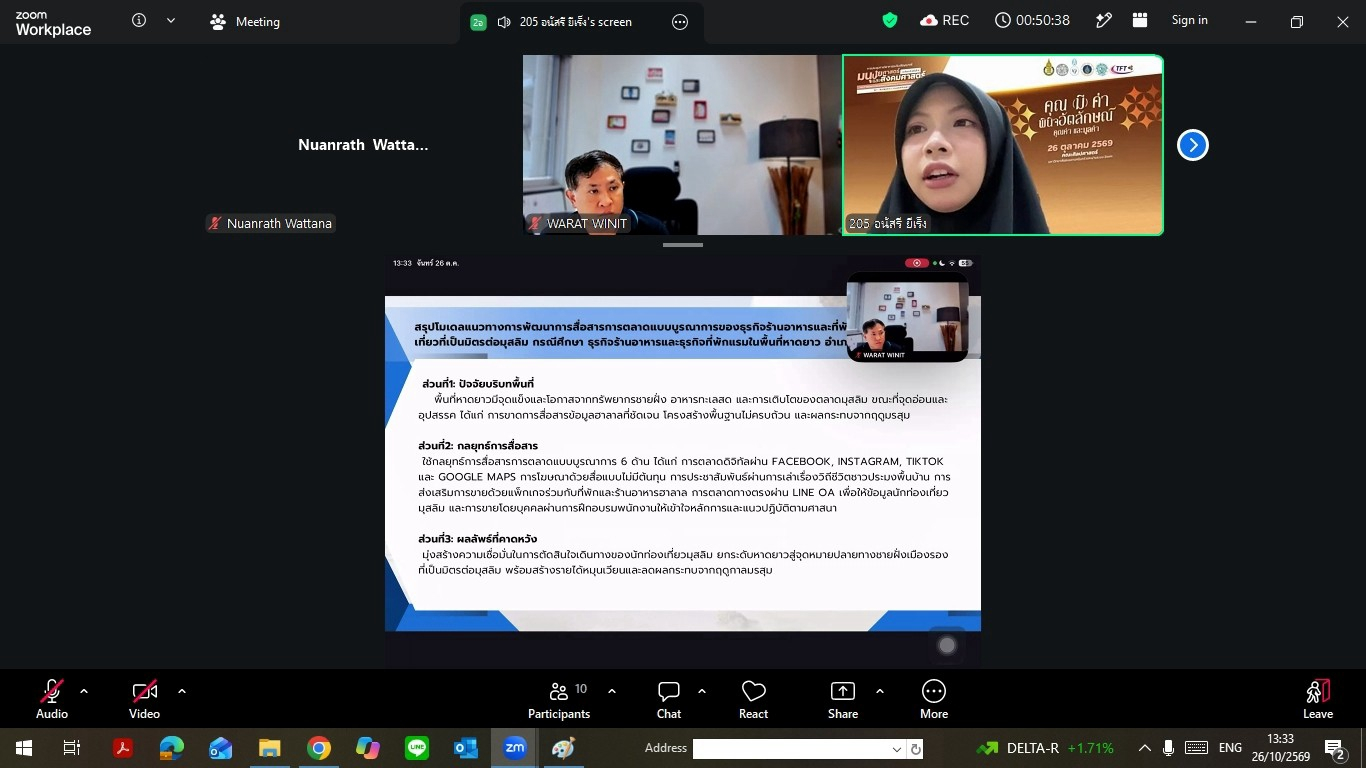Screen dimensions: 1366x768
Task: Open File Explorer from the taskbar
Action: pos(270,748)
